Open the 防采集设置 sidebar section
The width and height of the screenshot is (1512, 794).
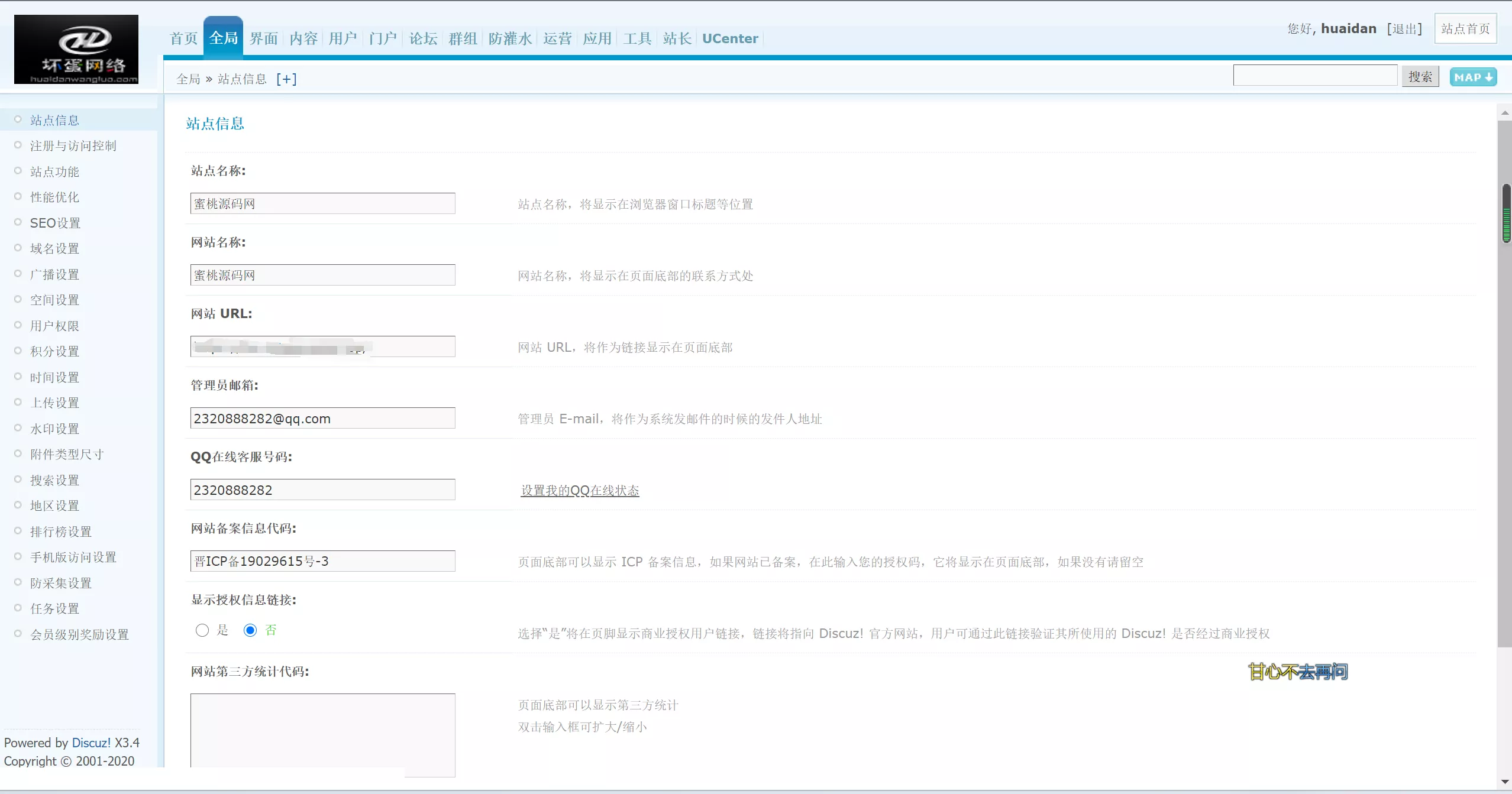(x=61, y=582)
